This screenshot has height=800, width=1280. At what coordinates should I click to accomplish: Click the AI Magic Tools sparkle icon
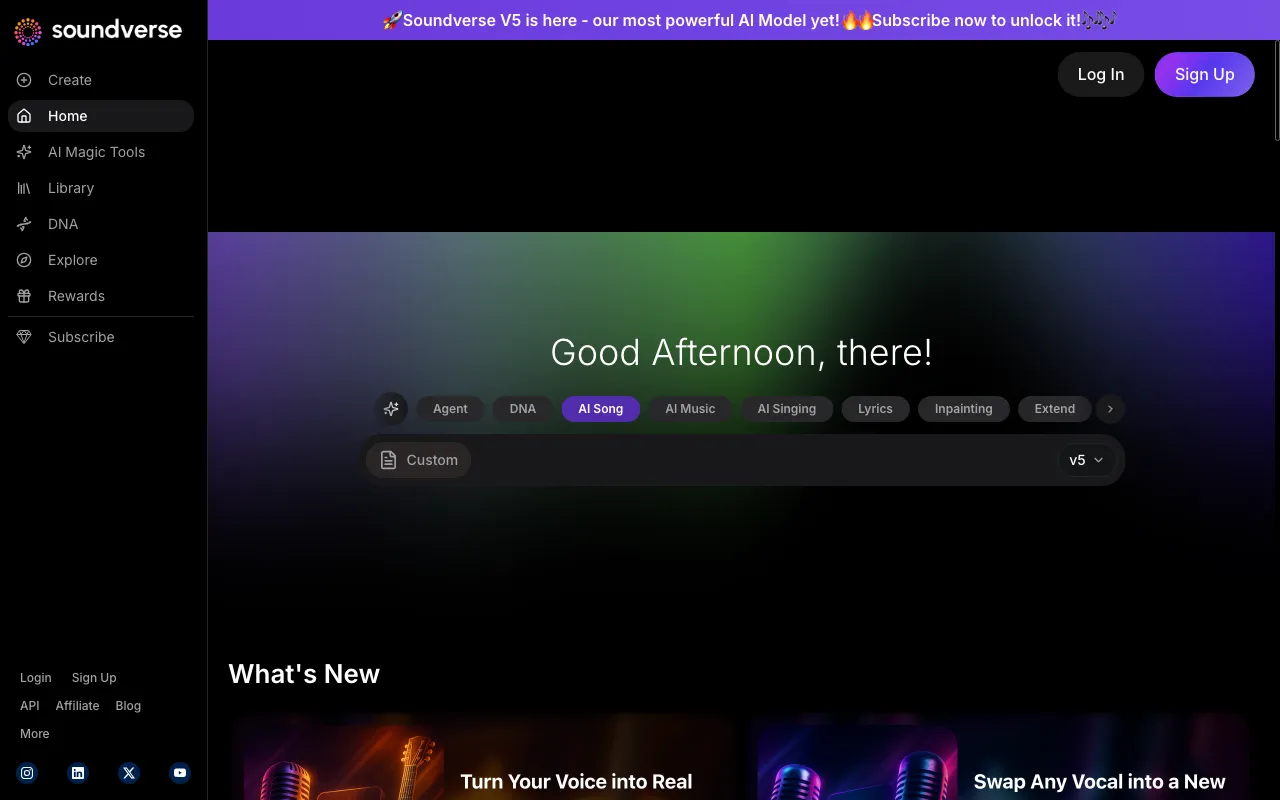24,152
